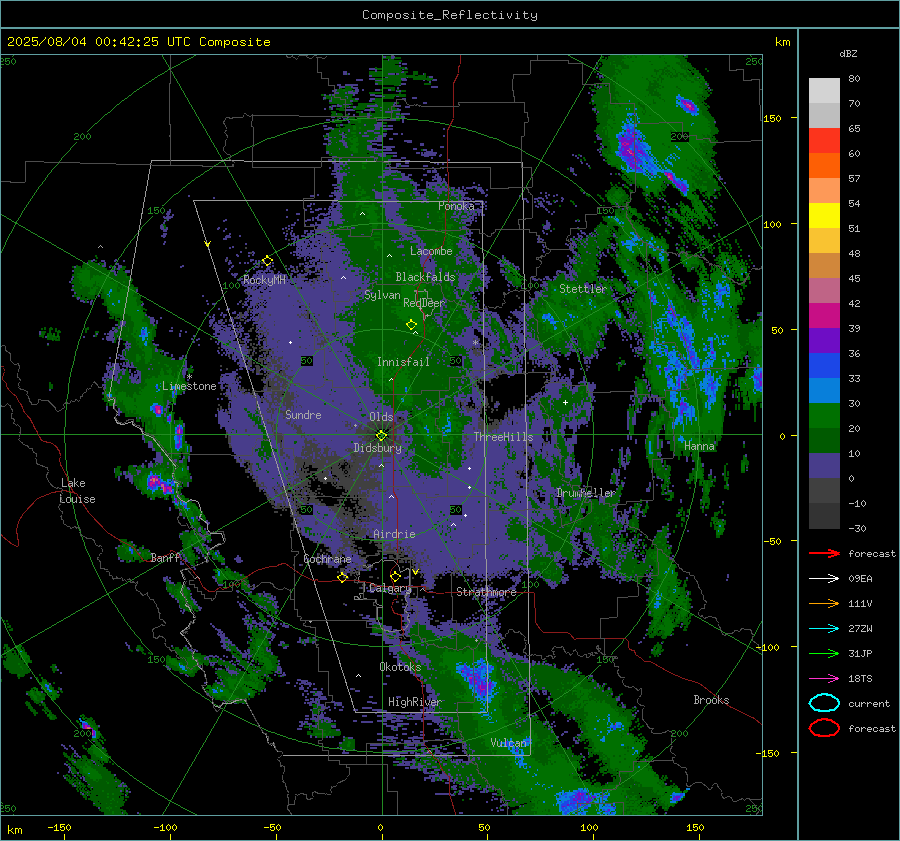900x841 pixels.
Task: Click the '2025/08/04 00:42:25 UTC Composite' timestamp
Action: pos(138,42)
